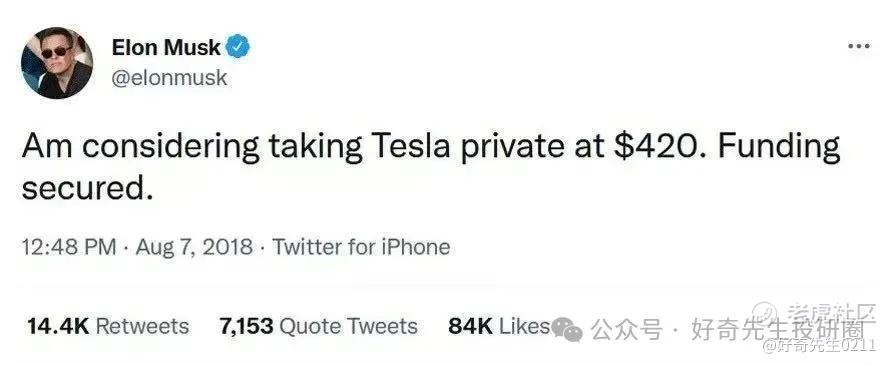Click the 老虎社区 watermark text
The width and height of the screenshot is (893, 365).
click(x=830, y=313)
